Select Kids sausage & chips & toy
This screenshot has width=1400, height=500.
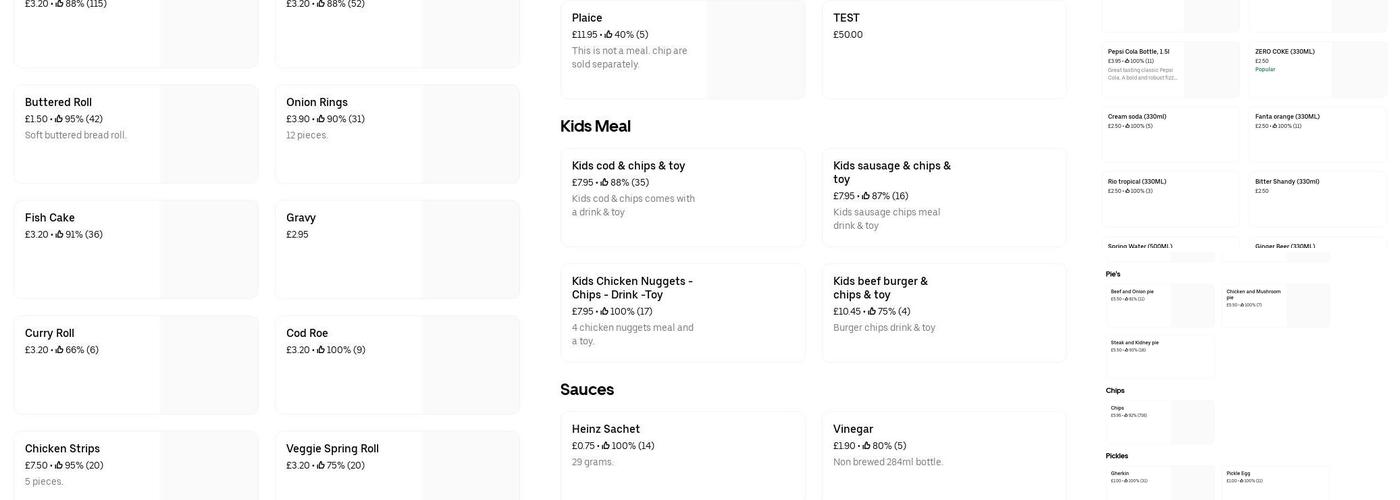(x=944, y=197)
